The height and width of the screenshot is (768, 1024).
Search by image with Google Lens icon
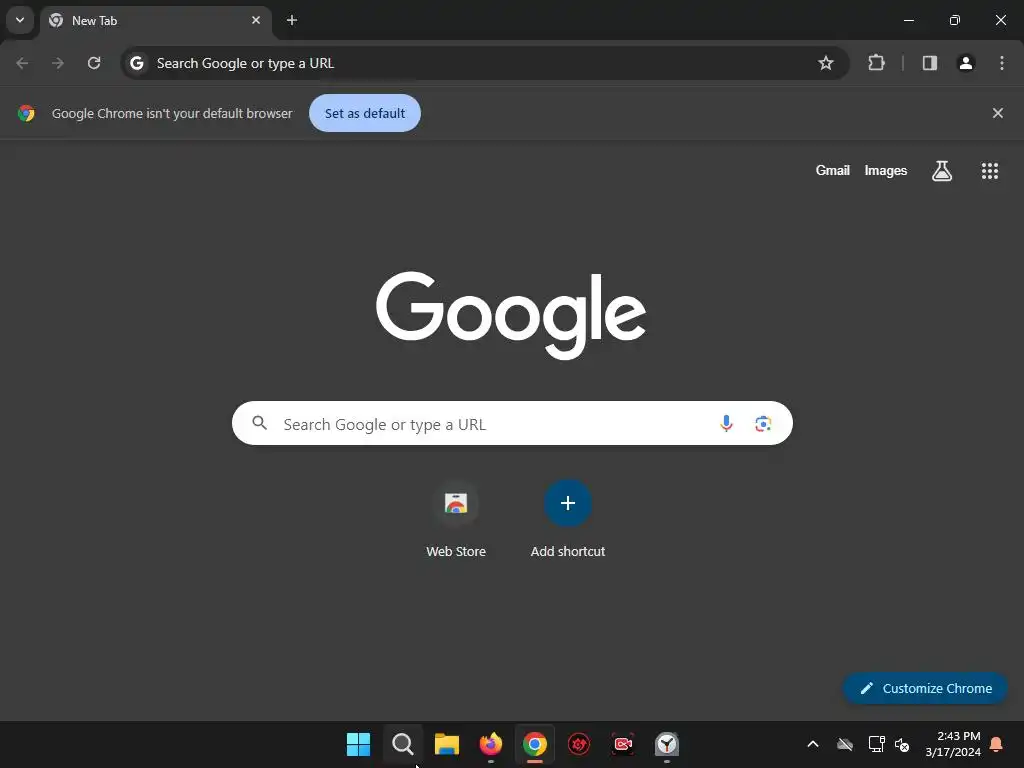click(763, 423)
